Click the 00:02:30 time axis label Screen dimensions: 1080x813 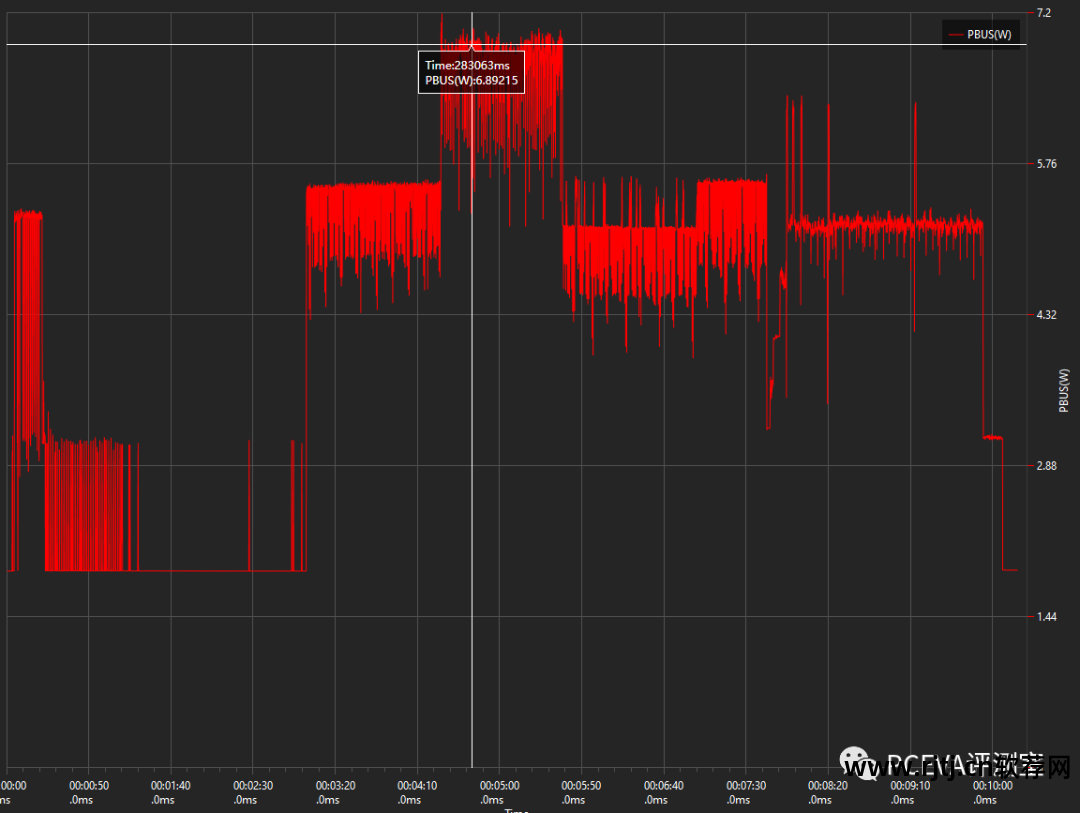[x=253, y=787]
